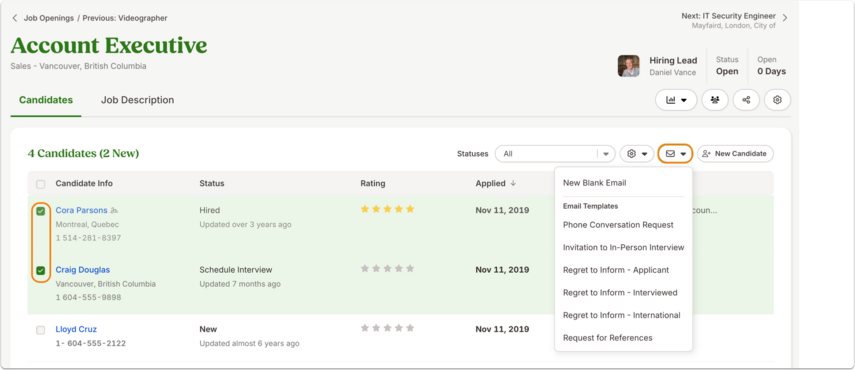Switch to the Job Description tab
This screenshot has height=370, width=855.
click(x=137, y=100)
